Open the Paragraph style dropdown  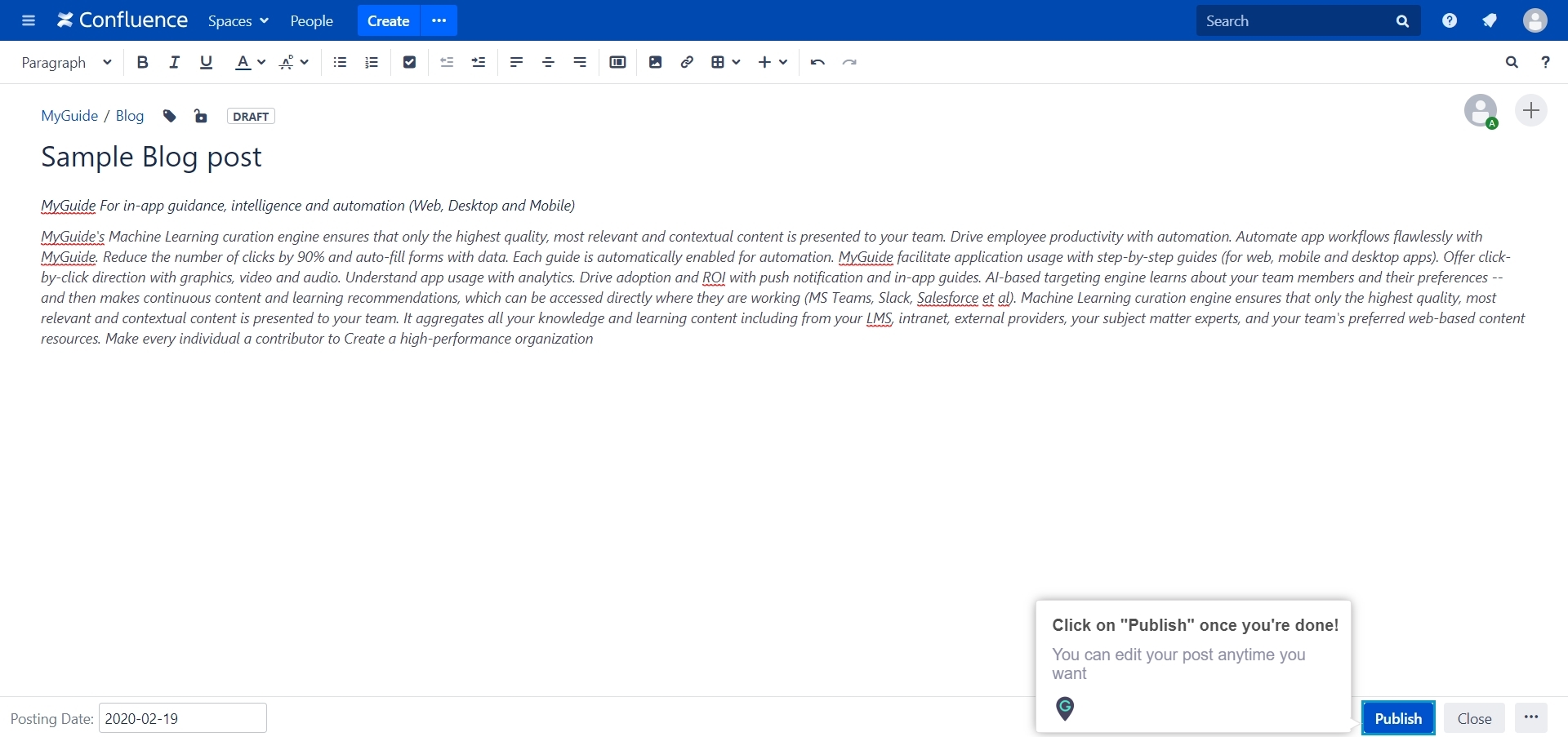(66, 63)
